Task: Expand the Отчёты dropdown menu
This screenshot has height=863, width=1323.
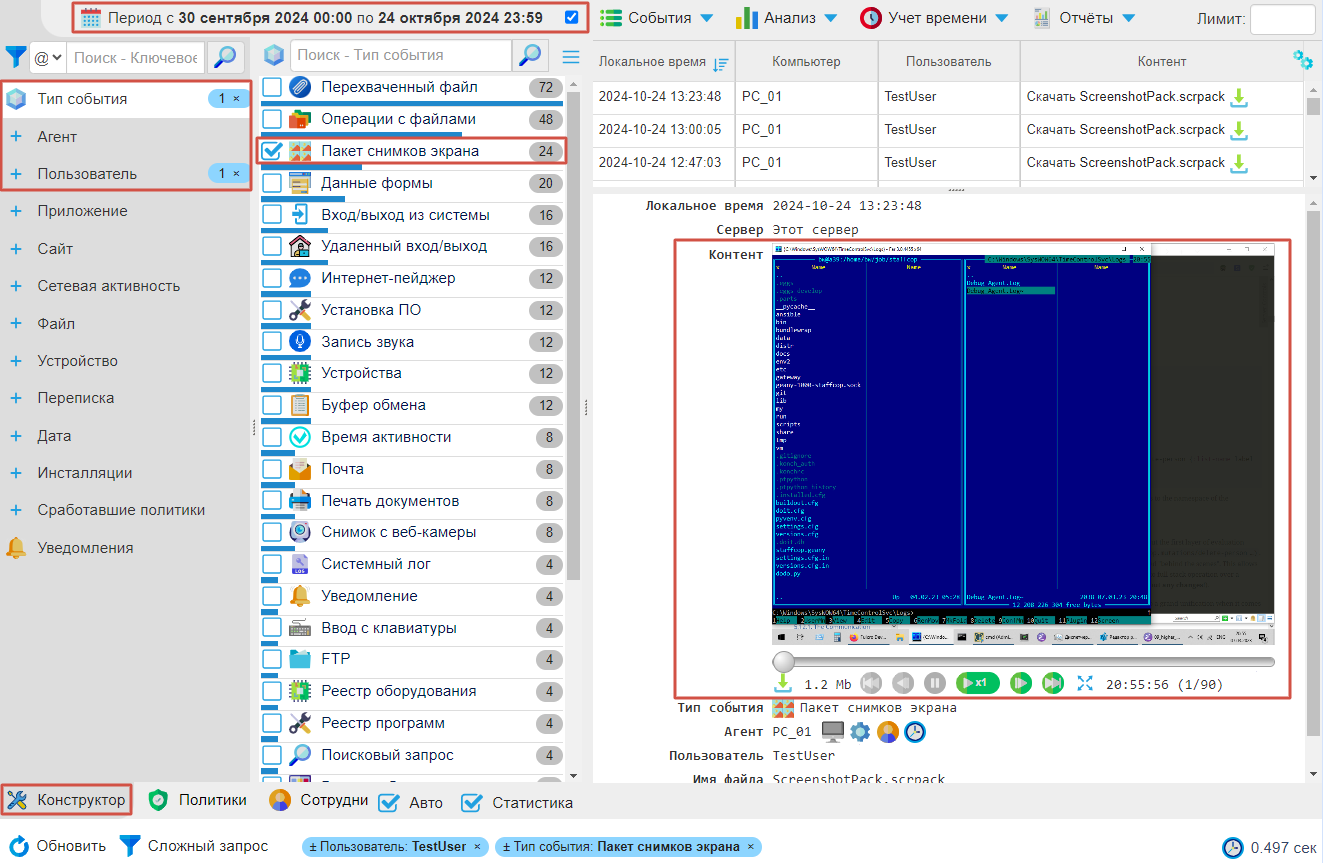Action: [x=1084, y=18]
